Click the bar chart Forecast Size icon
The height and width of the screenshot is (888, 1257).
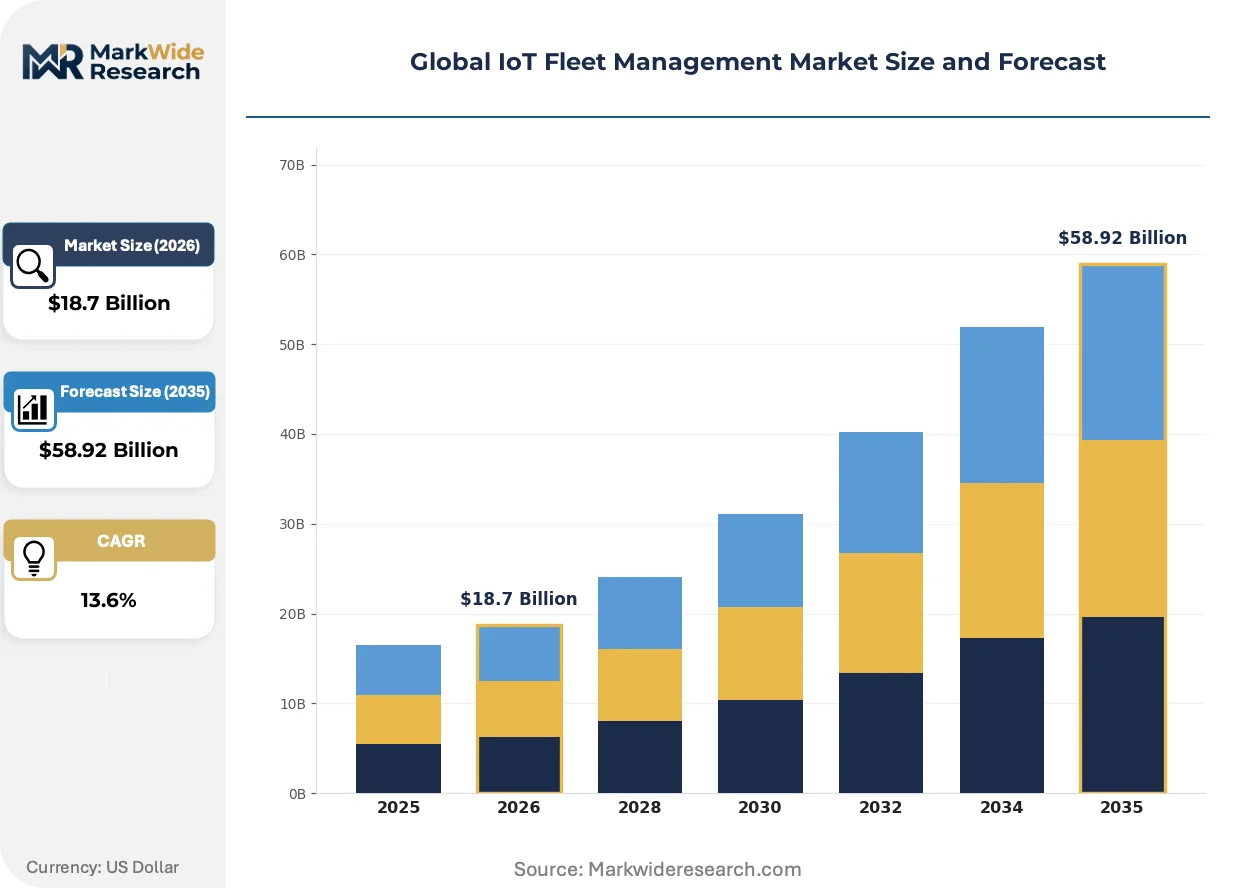[x=33, y=408]
